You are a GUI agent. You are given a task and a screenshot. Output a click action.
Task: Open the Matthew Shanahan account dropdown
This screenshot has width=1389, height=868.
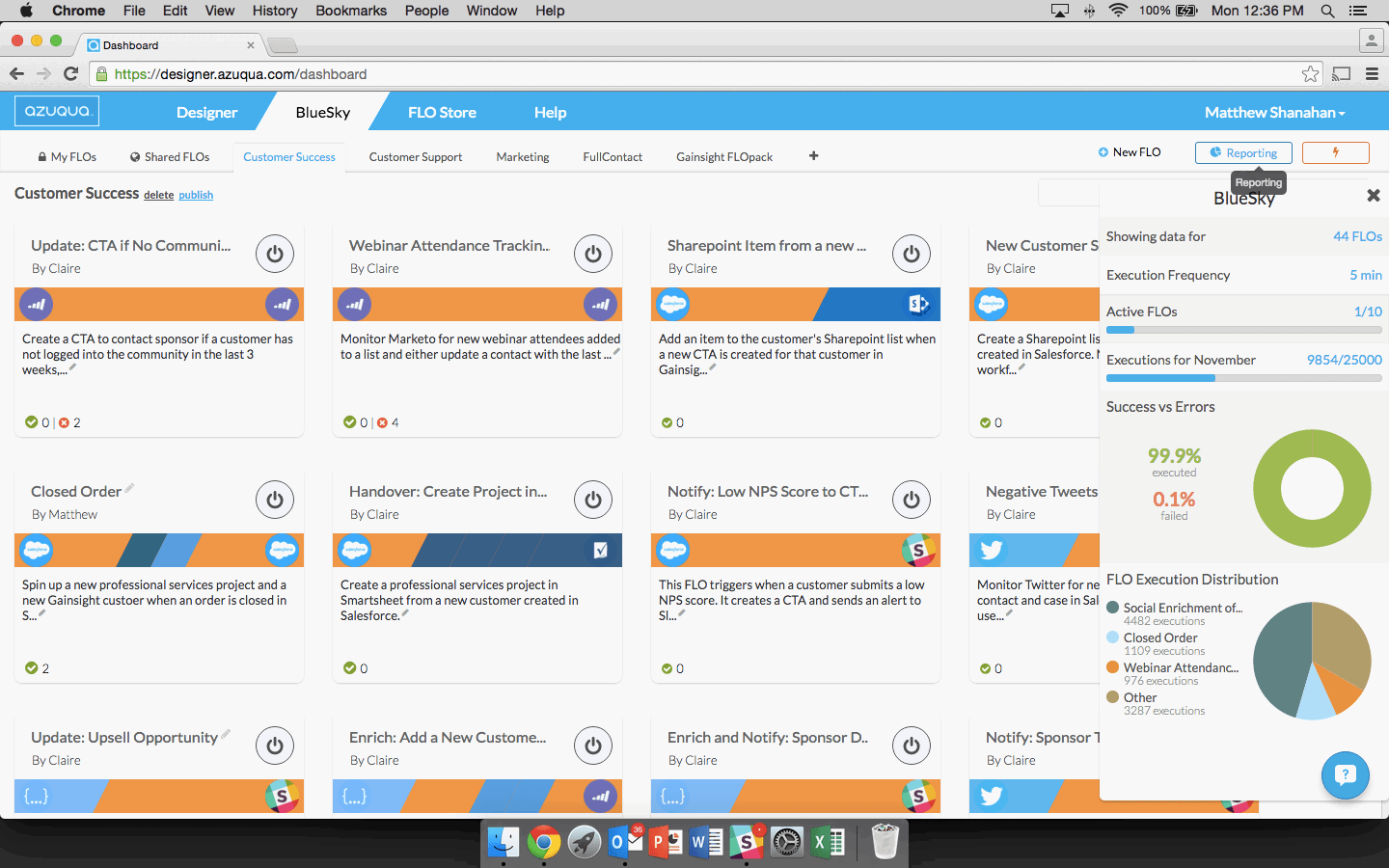tap(1274, 112)
